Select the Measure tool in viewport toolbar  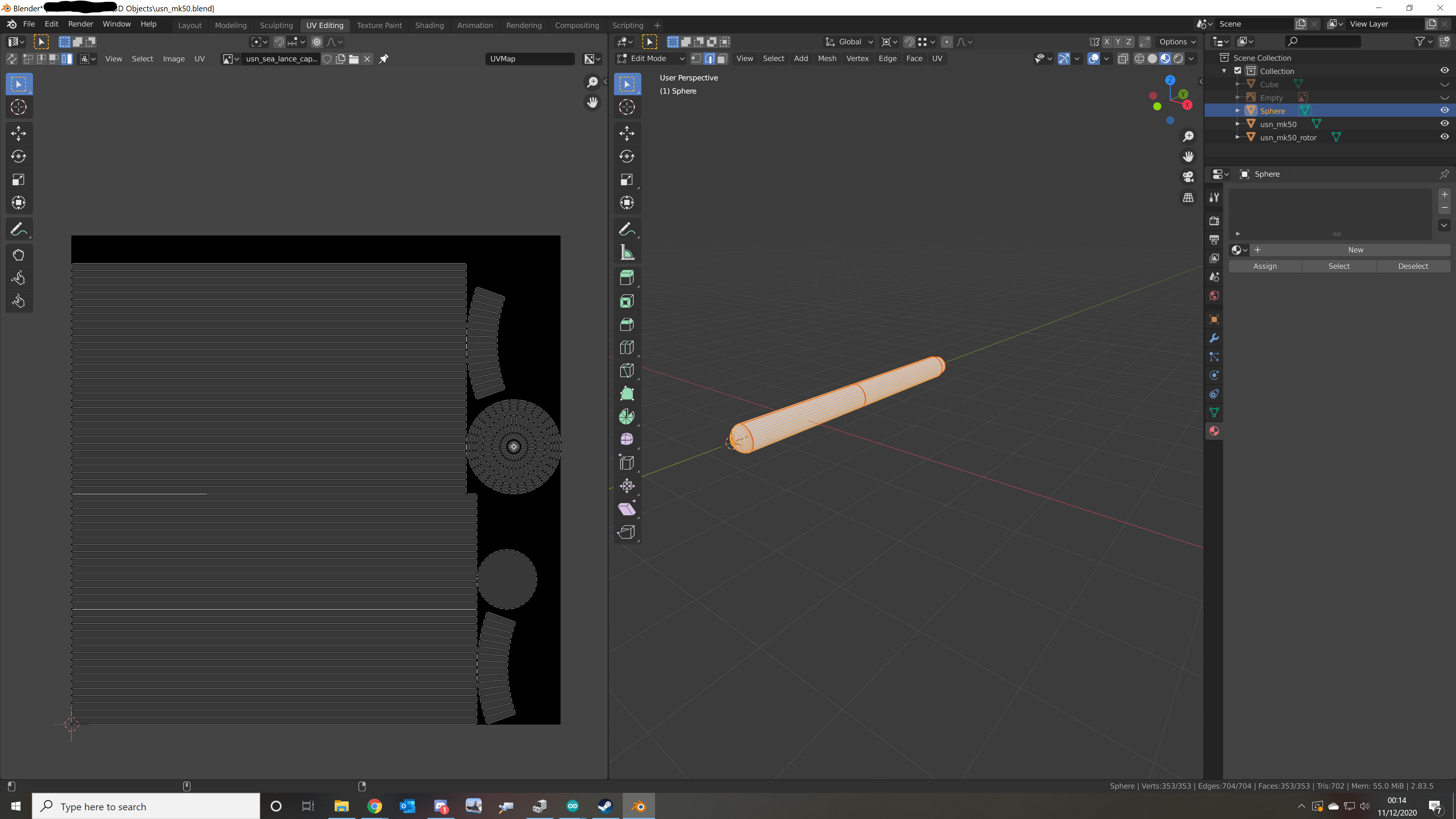[x=627, y=253]
